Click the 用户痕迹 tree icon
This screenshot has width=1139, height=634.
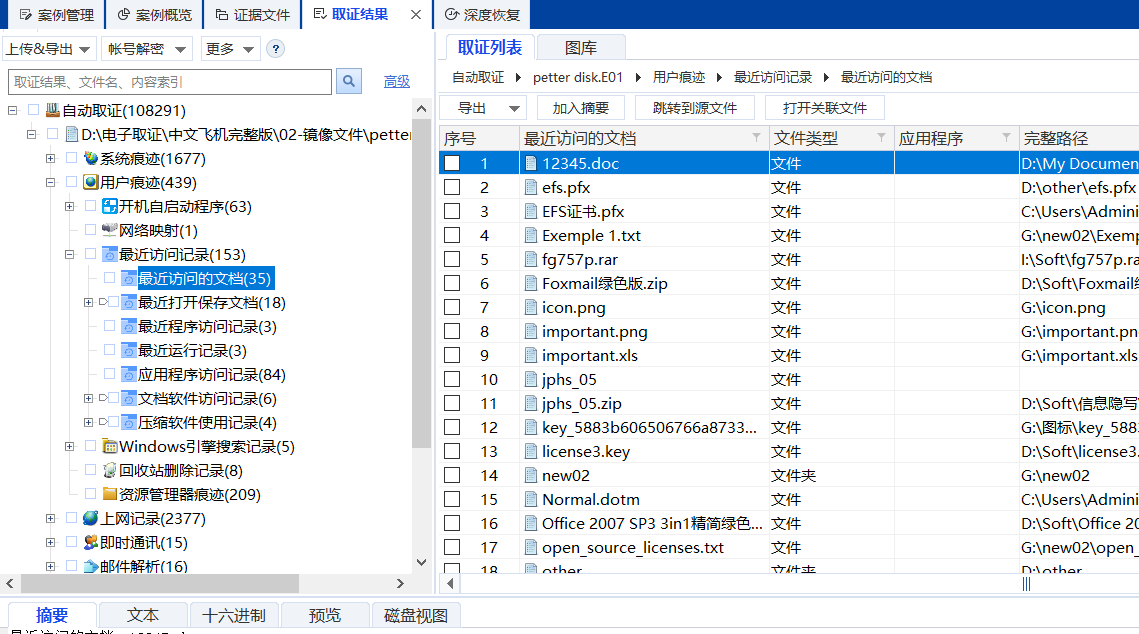tap(91, 182)
